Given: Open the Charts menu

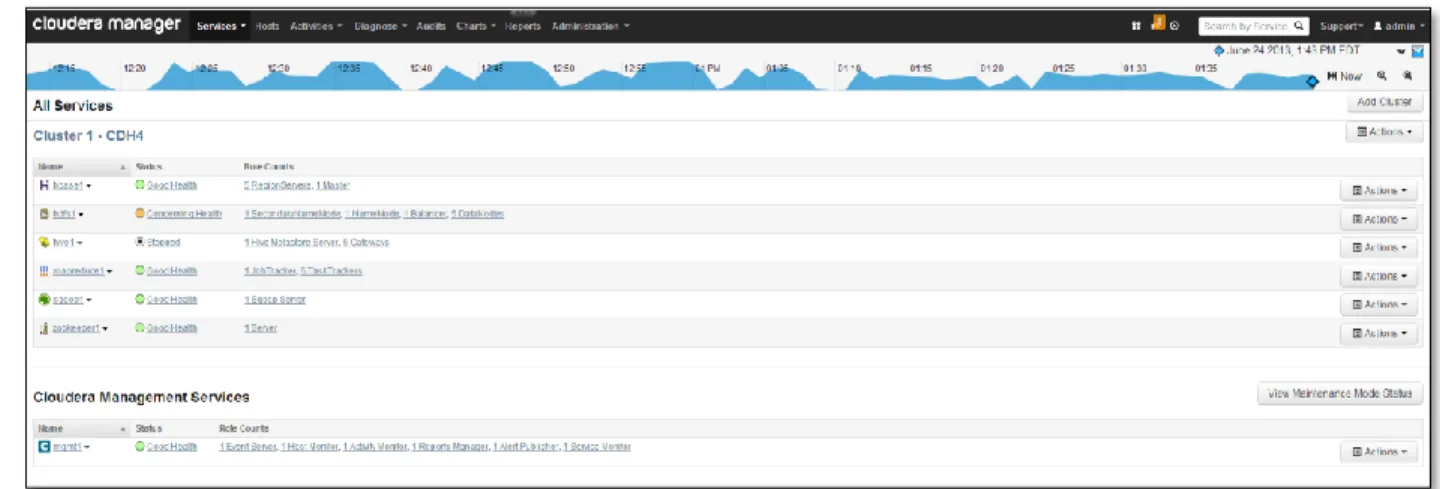Looking at the screenshot, I should coord(476,26).
